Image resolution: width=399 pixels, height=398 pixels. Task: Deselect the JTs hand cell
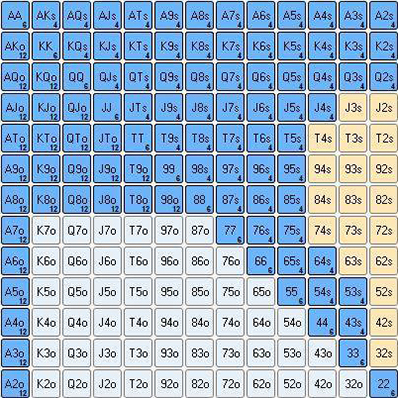138,107
